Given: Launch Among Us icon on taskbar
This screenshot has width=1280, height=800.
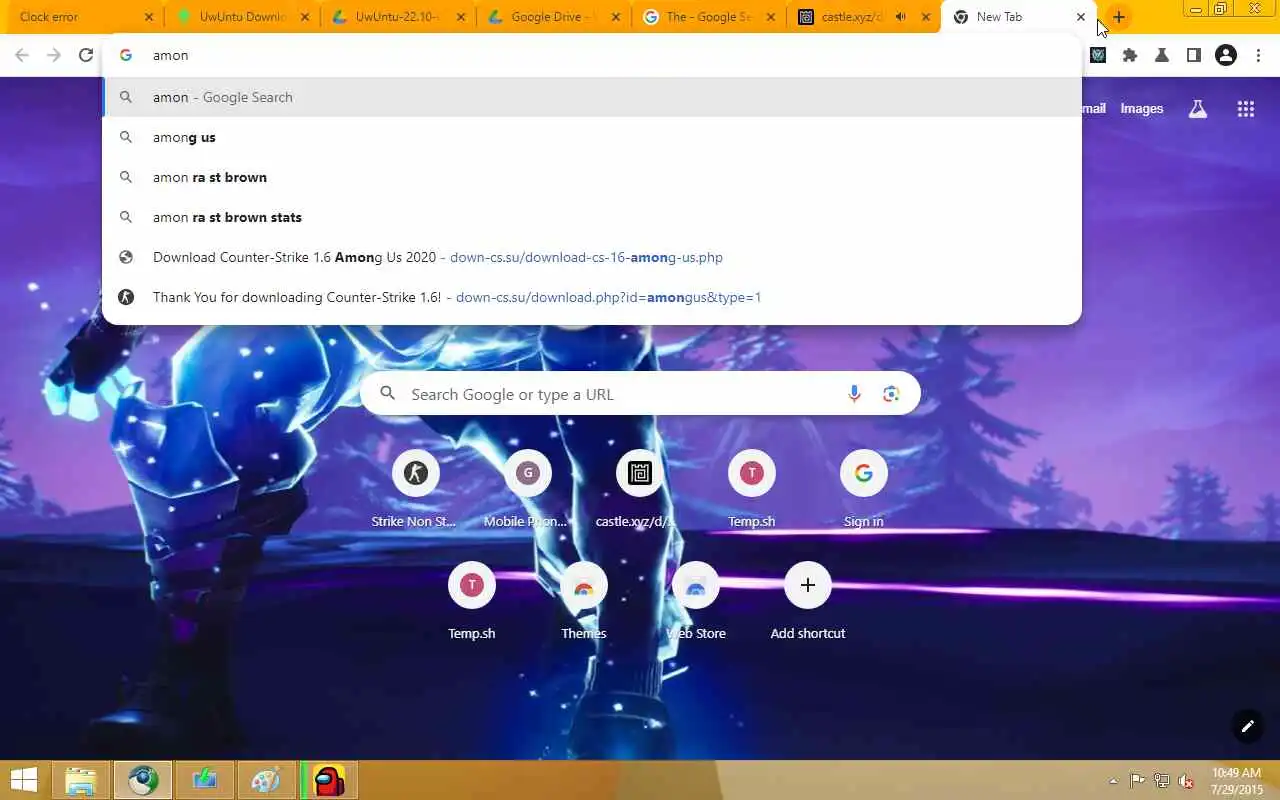Looking at the screenshot, I should point(329,780).
